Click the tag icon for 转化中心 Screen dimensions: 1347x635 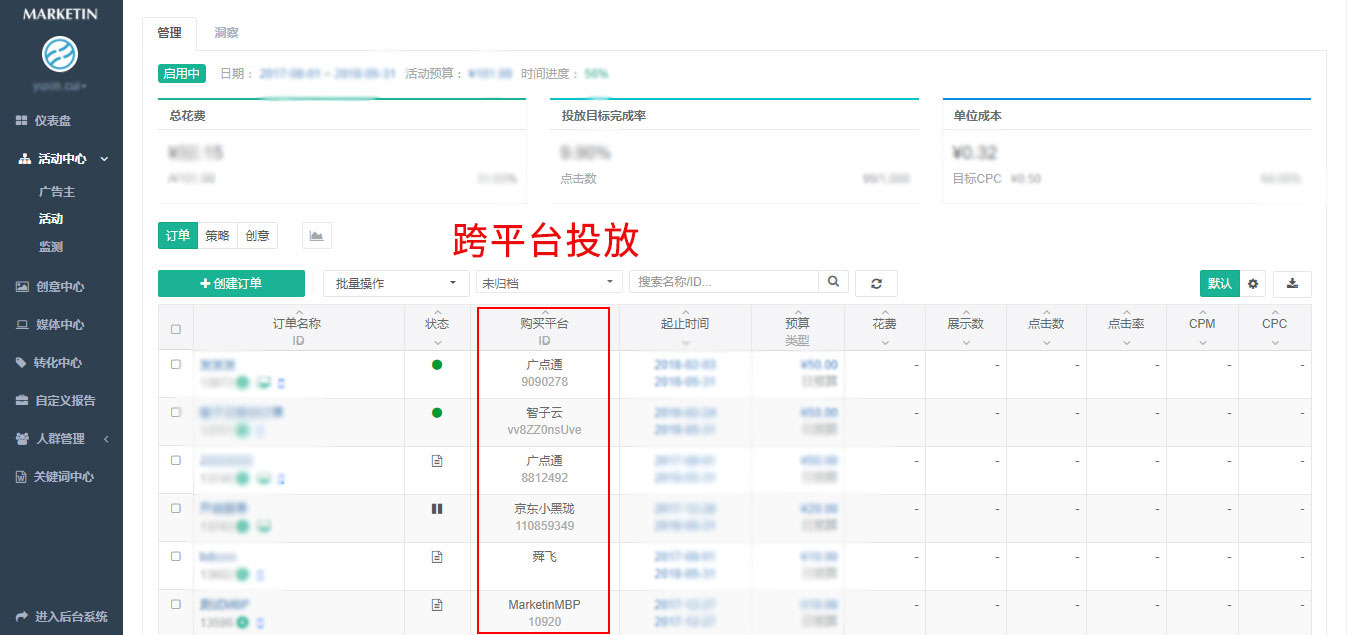click(x=22, y=363)
